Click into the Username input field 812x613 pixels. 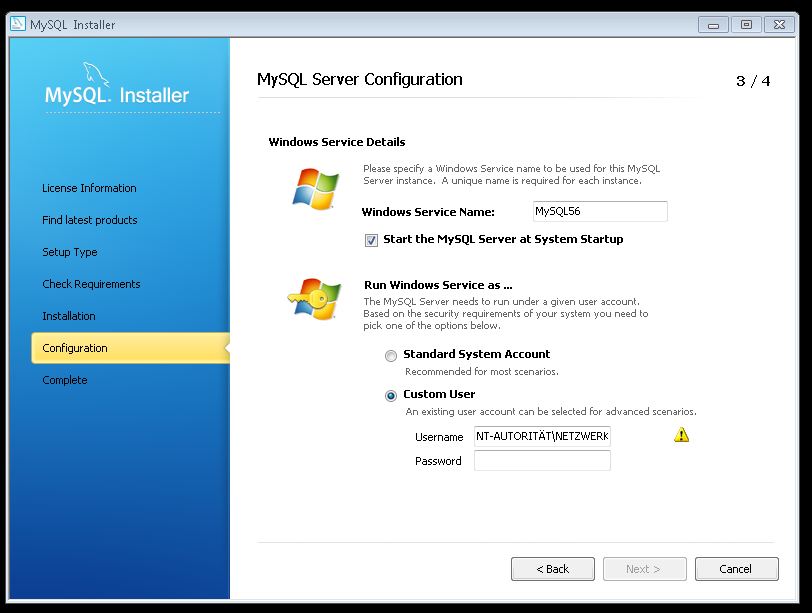pos(542,436)
